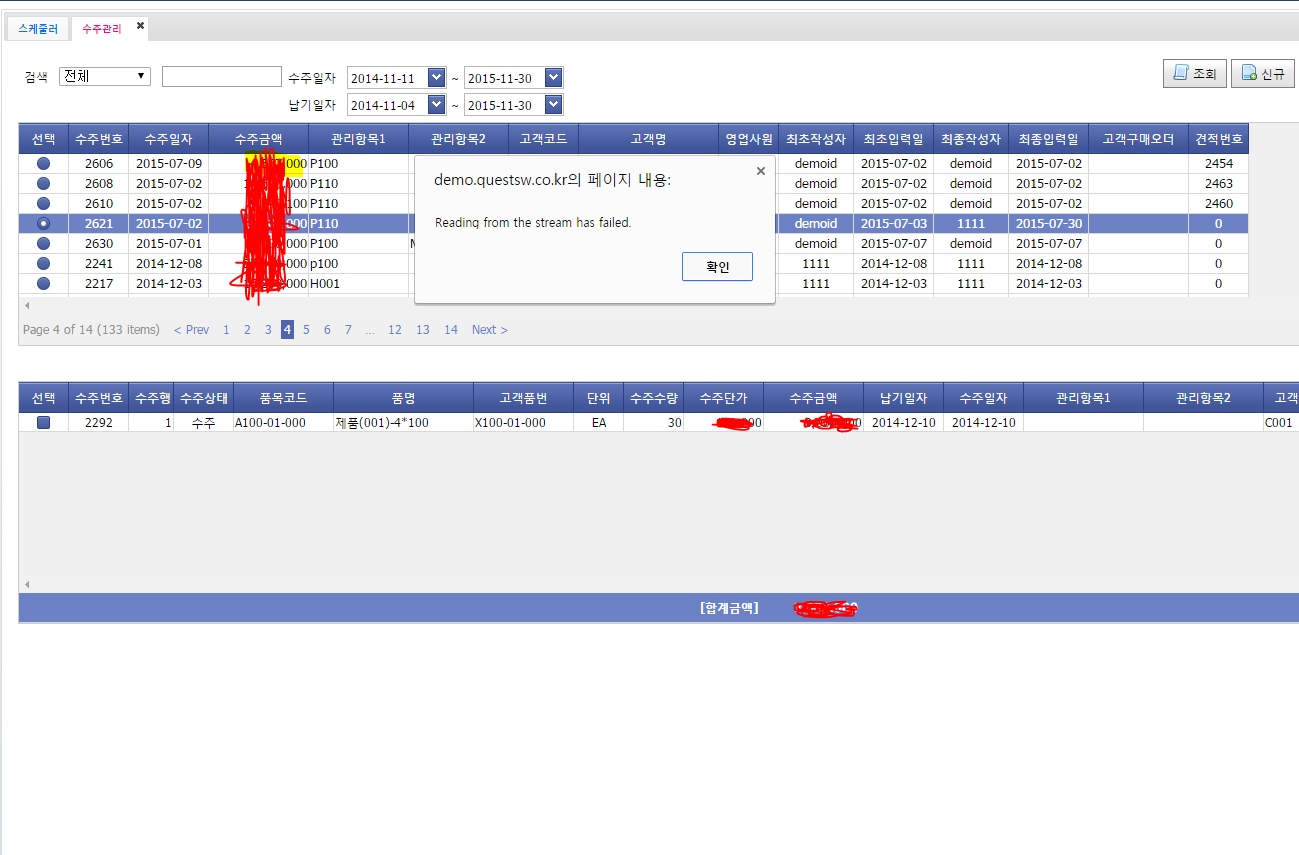
Task: Click 확인 button in error dialog
Action: point(717,267)
